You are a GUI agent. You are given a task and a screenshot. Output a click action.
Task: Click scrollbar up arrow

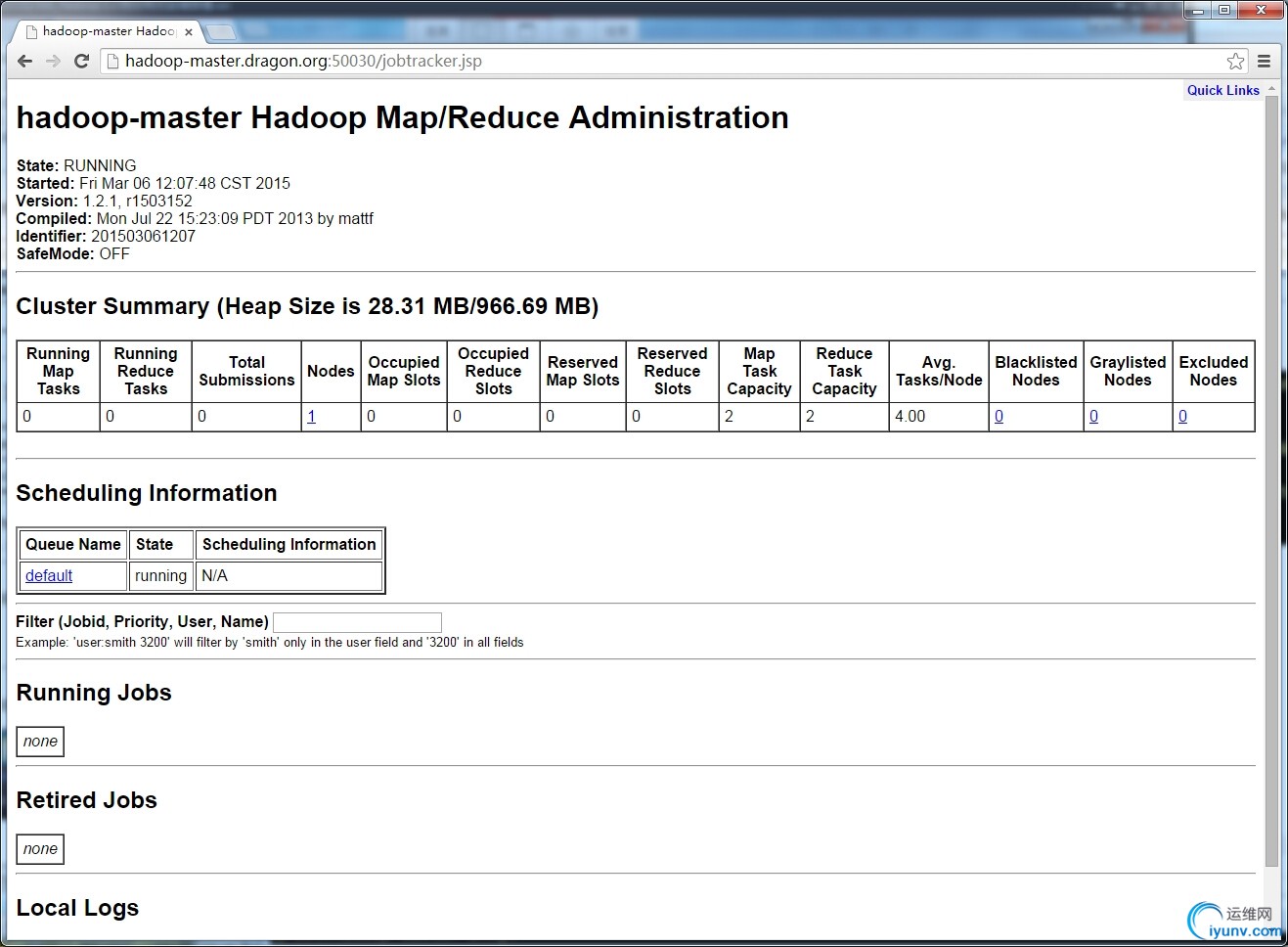[1271, 89]
